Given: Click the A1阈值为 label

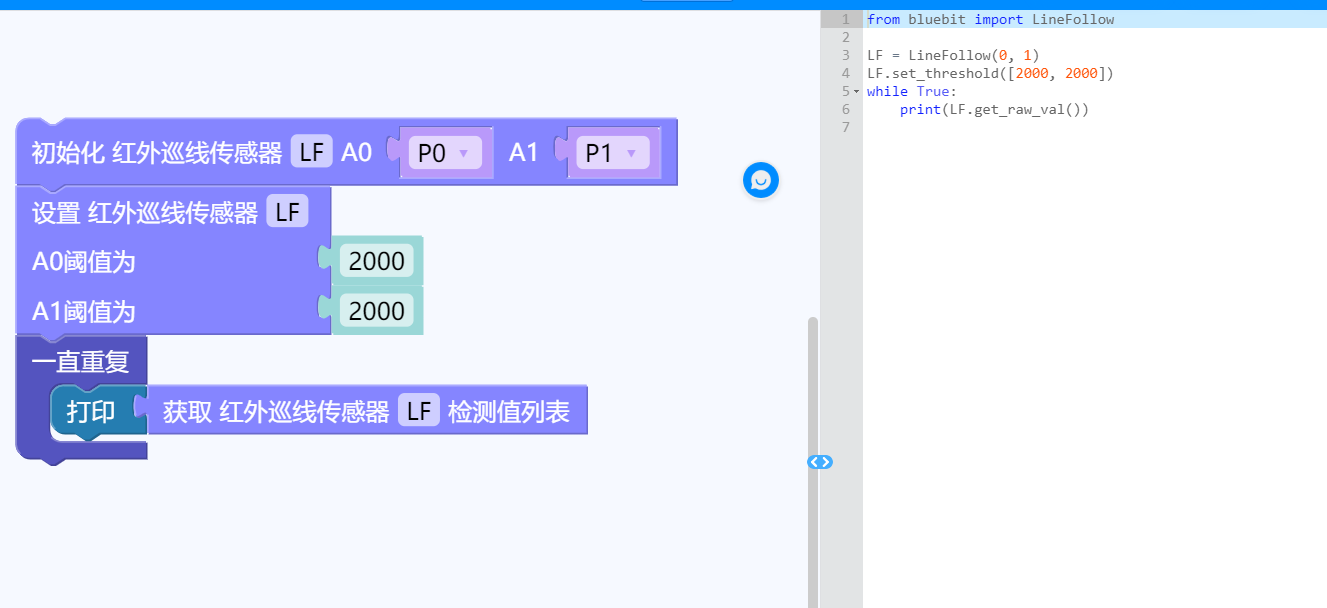Looking at the screenshot, I should tap(83, 312).
